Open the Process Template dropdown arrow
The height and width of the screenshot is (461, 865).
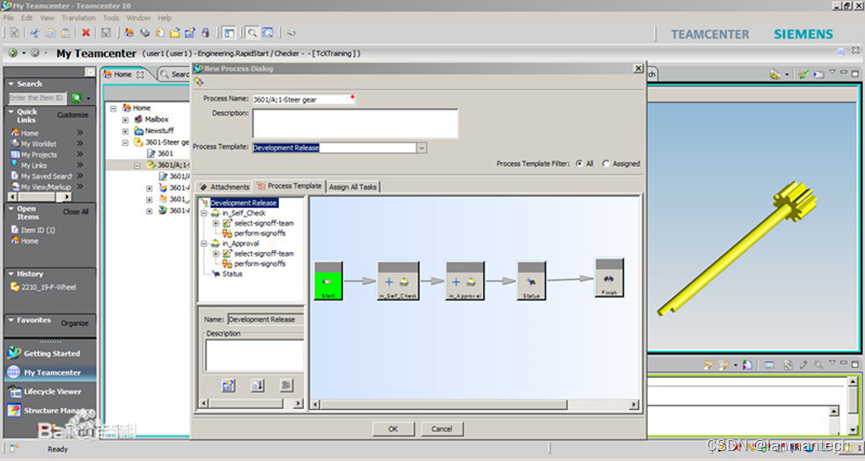(x=421, y=148)
